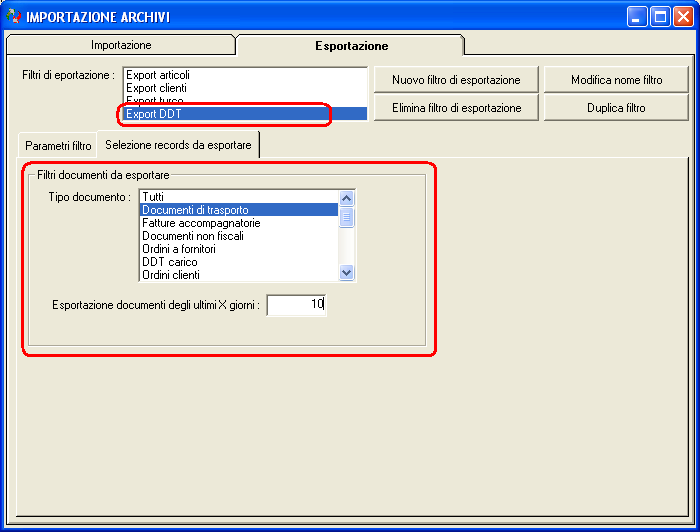This screenshot has width=700, height=532.
Task: Choose Documenti non fiscali document type
Action: pyautogui.click(x=239, y=236)
